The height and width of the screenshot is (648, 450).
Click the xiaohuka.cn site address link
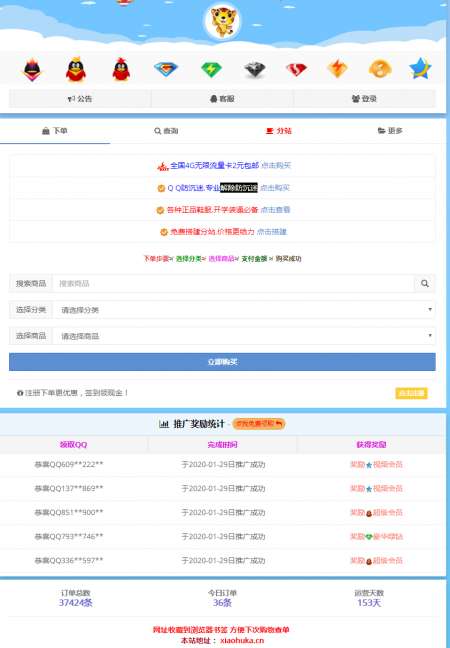[242, 640]
